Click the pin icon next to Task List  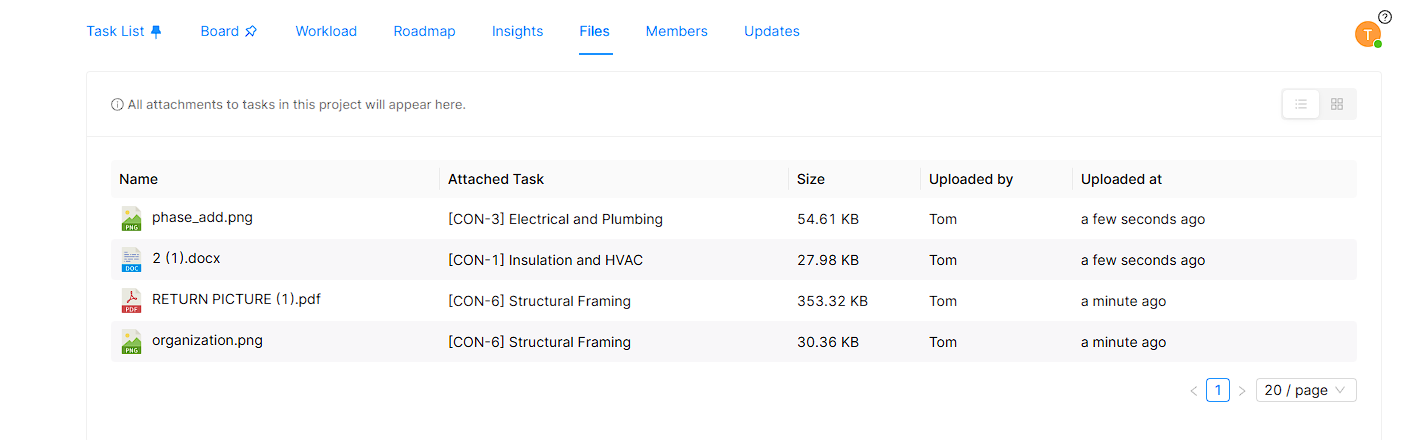point(155,31)
